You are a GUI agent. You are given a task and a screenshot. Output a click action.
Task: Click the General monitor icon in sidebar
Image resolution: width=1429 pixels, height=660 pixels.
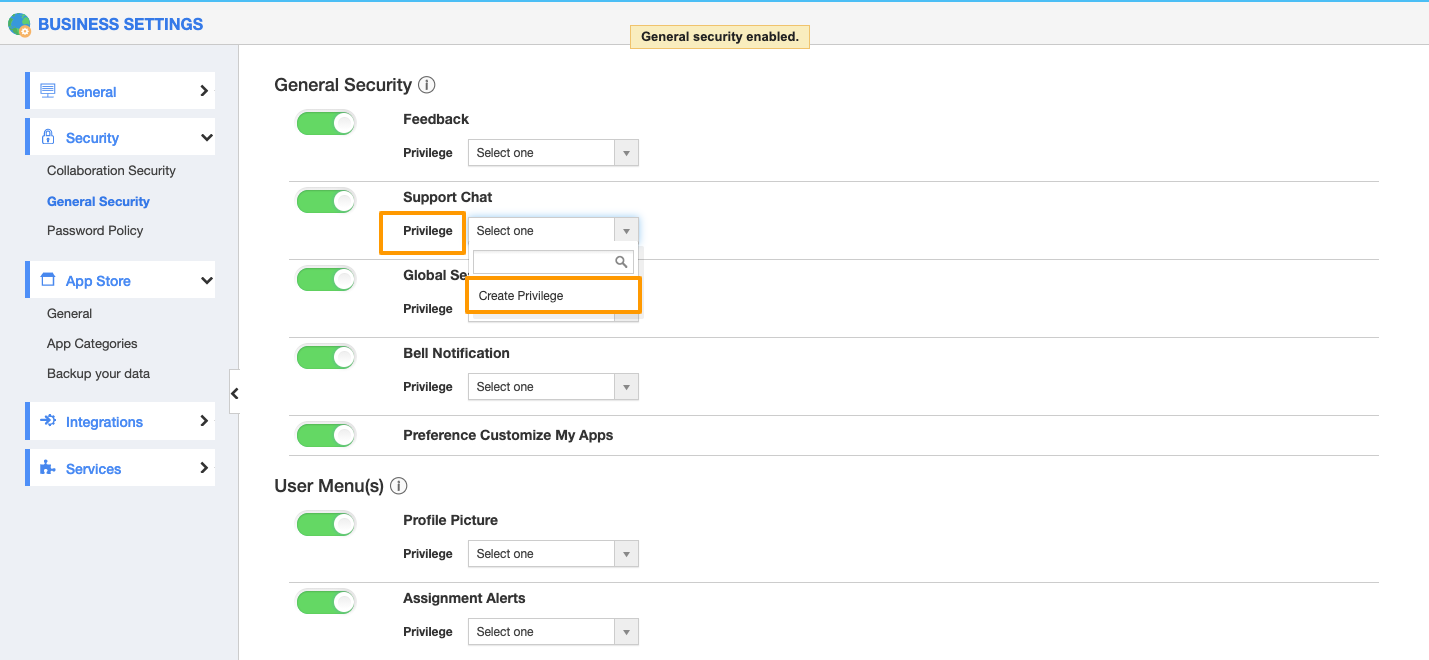(x=47, y=91)
